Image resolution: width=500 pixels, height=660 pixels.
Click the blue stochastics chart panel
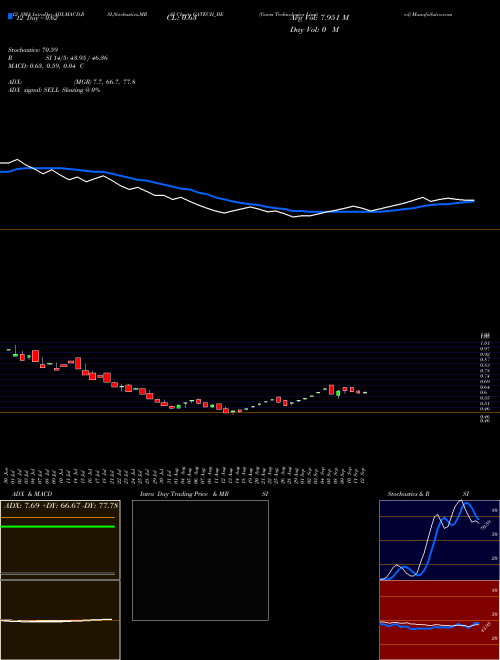[439, 540]
